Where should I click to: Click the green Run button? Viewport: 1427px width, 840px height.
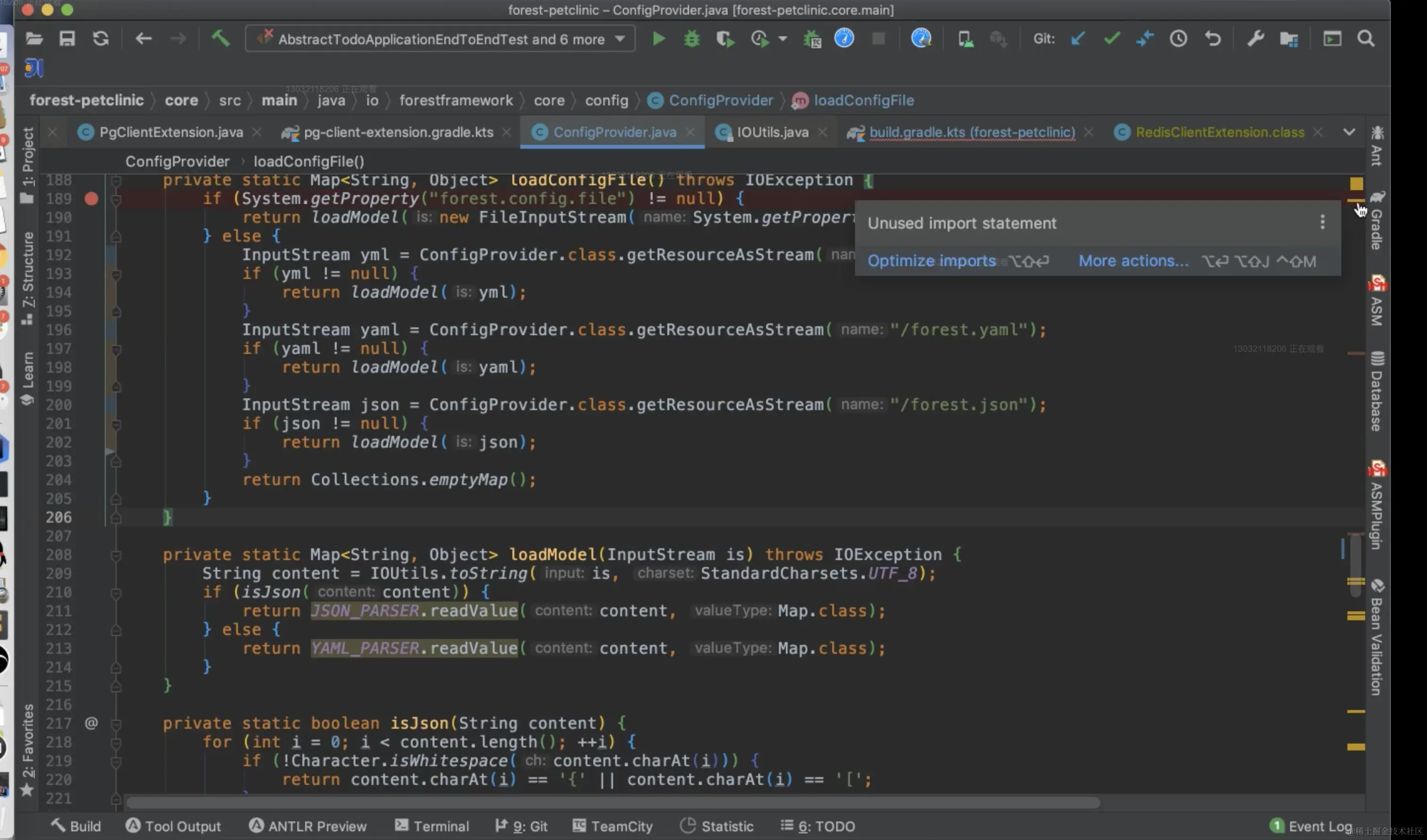[658, 39]
